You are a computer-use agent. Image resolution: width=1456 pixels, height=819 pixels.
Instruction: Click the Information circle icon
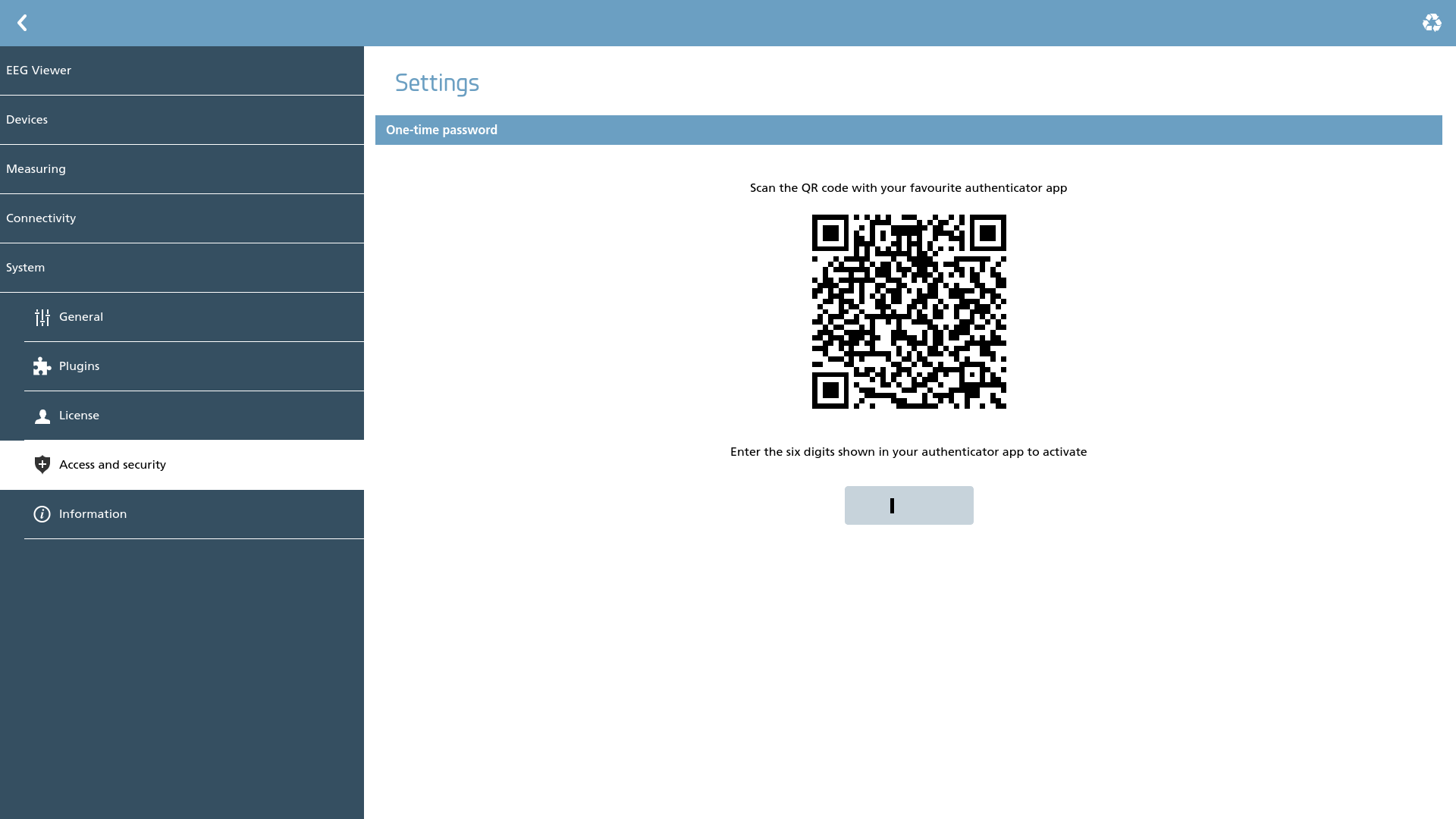[x=42, y=514]
